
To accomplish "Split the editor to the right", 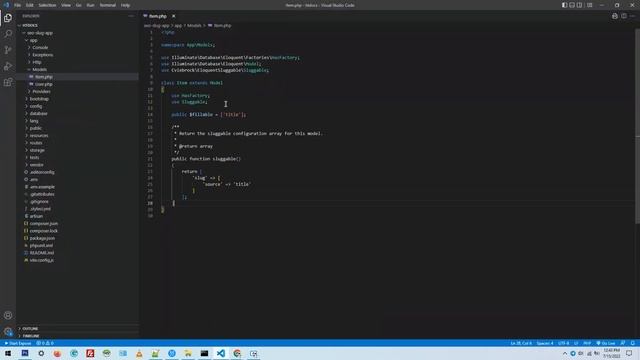I will (624, 16).
